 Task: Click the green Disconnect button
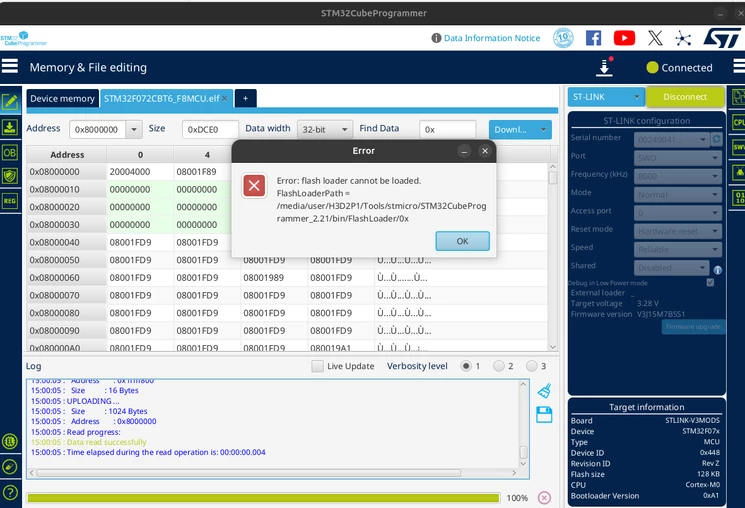(685, 97)
